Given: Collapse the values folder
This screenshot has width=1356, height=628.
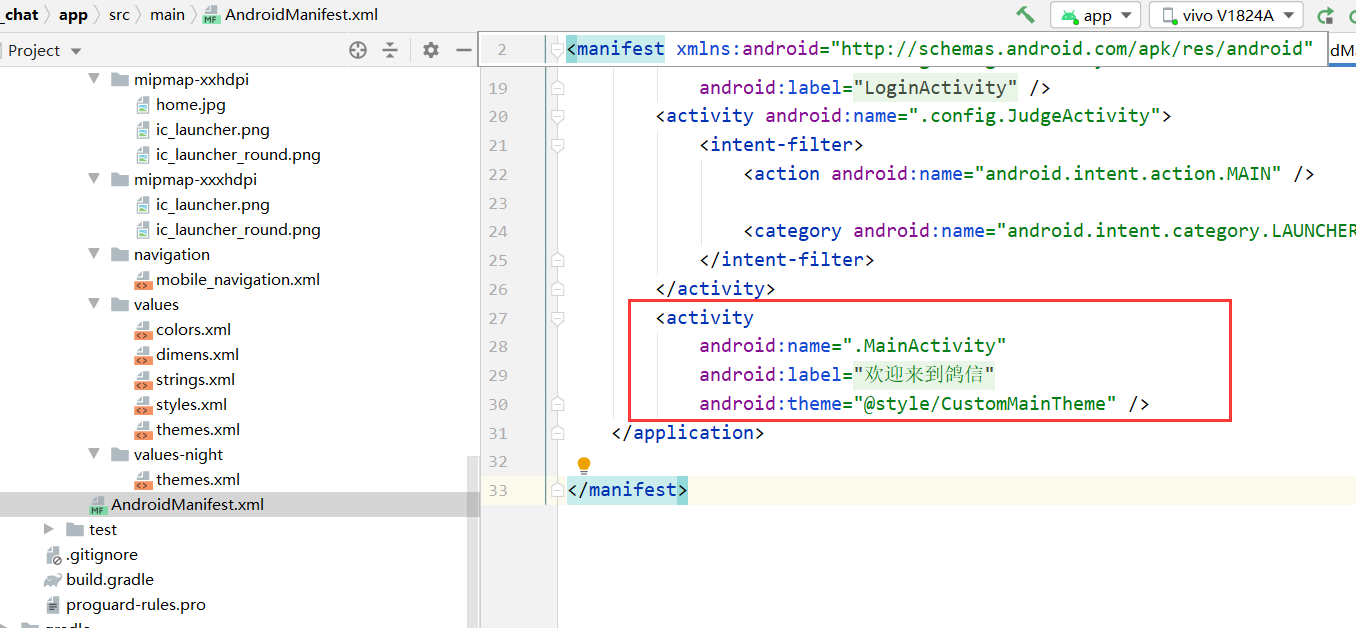Looking at the screenshot, I should click(x=93, y=304).
